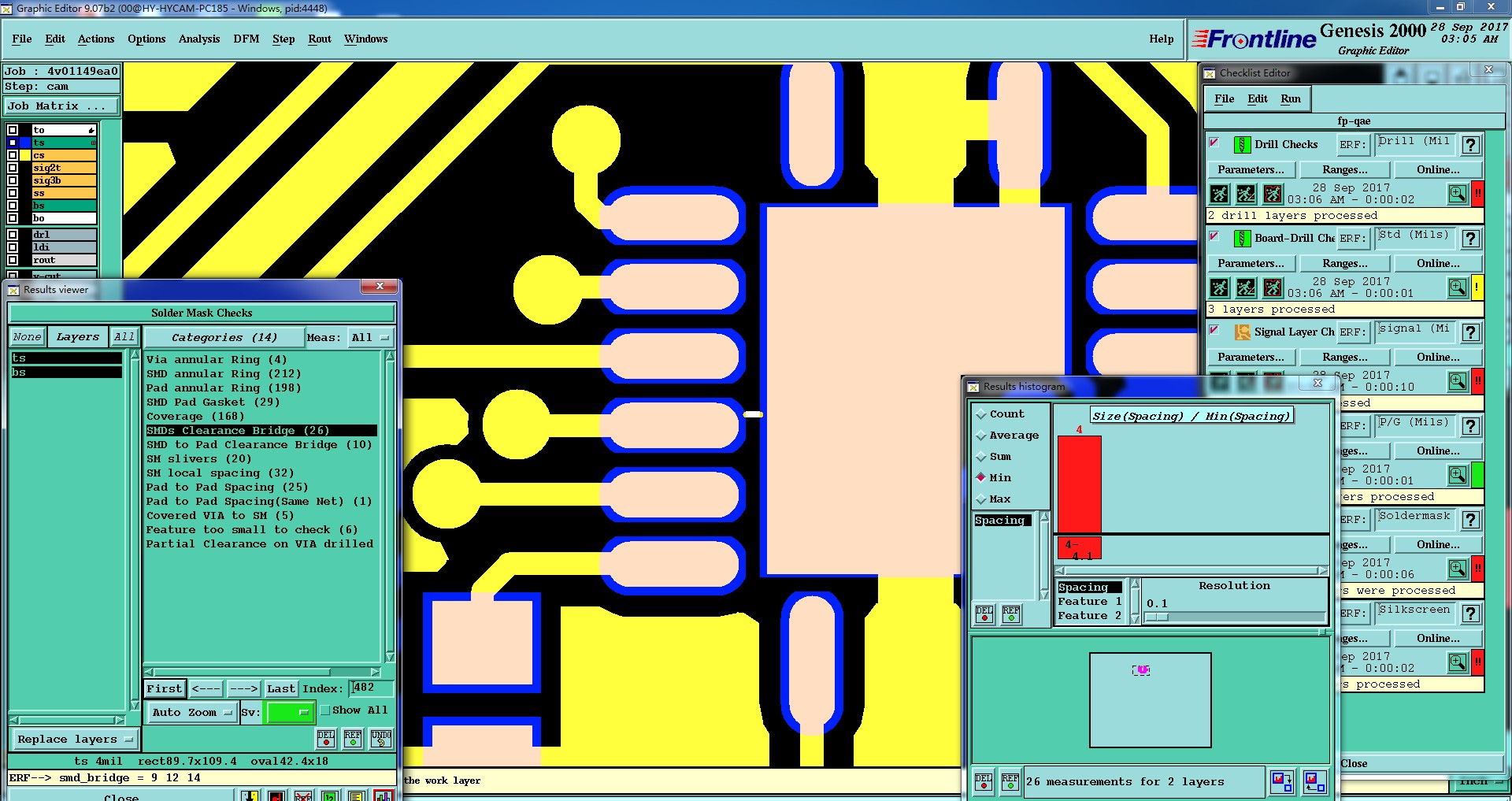Open help for Board-Drill Checks
This screenshot has width=1512, height=801.
pyautogui.click(x=1470, y=239)
